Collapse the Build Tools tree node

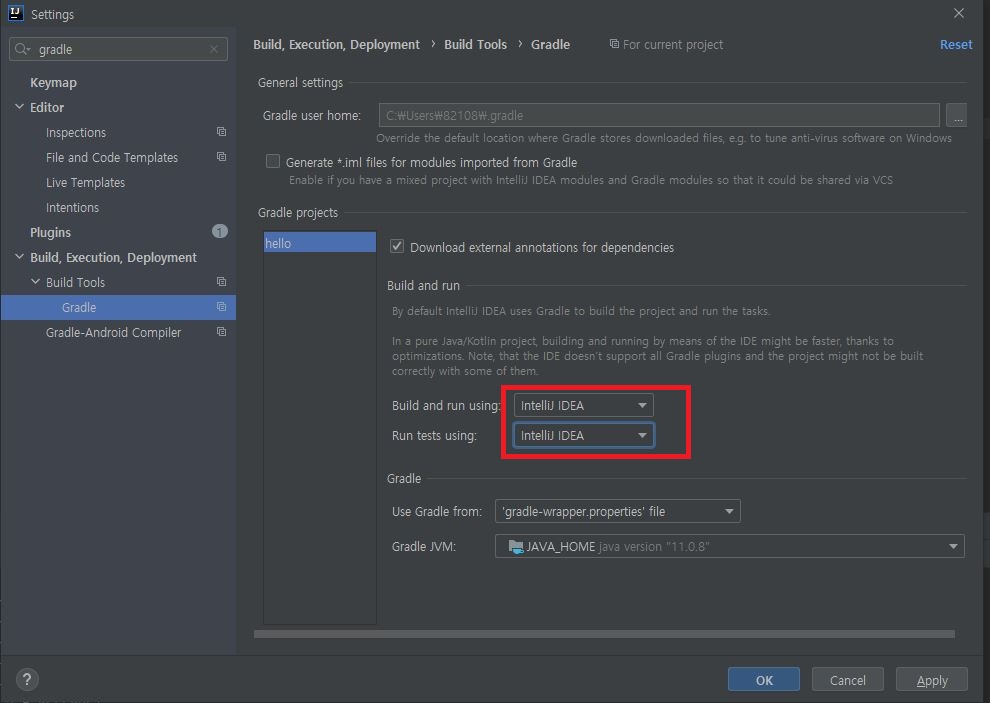tap(35, 282)
